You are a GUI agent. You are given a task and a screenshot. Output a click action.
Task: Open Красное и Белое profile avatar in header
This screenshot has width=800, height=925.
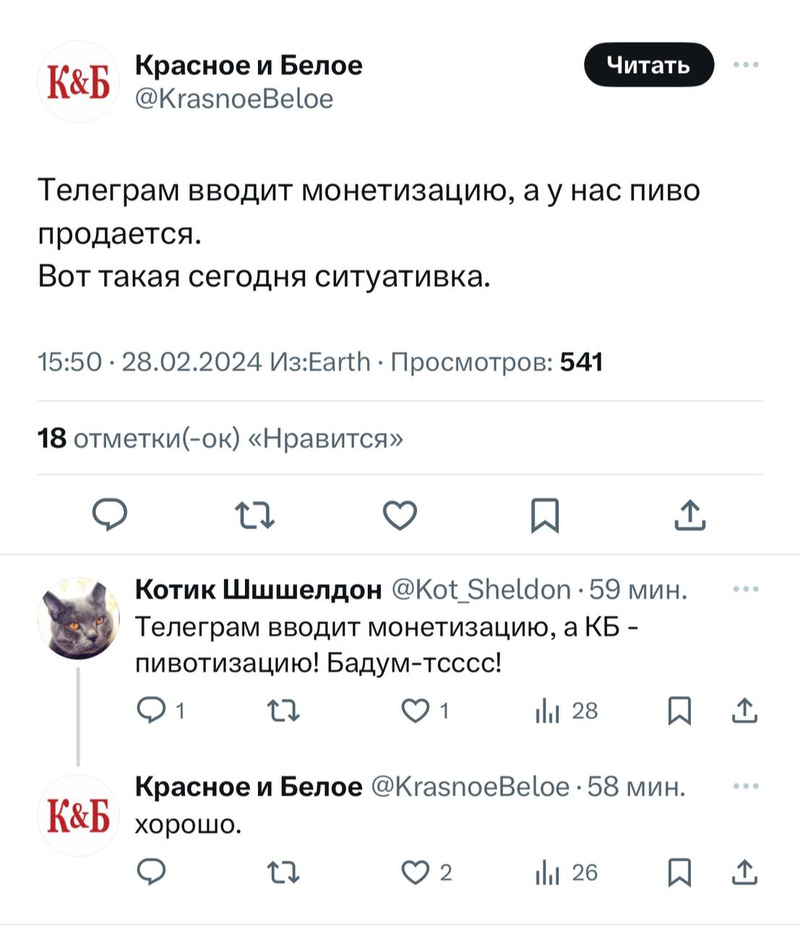coord(78,82)
